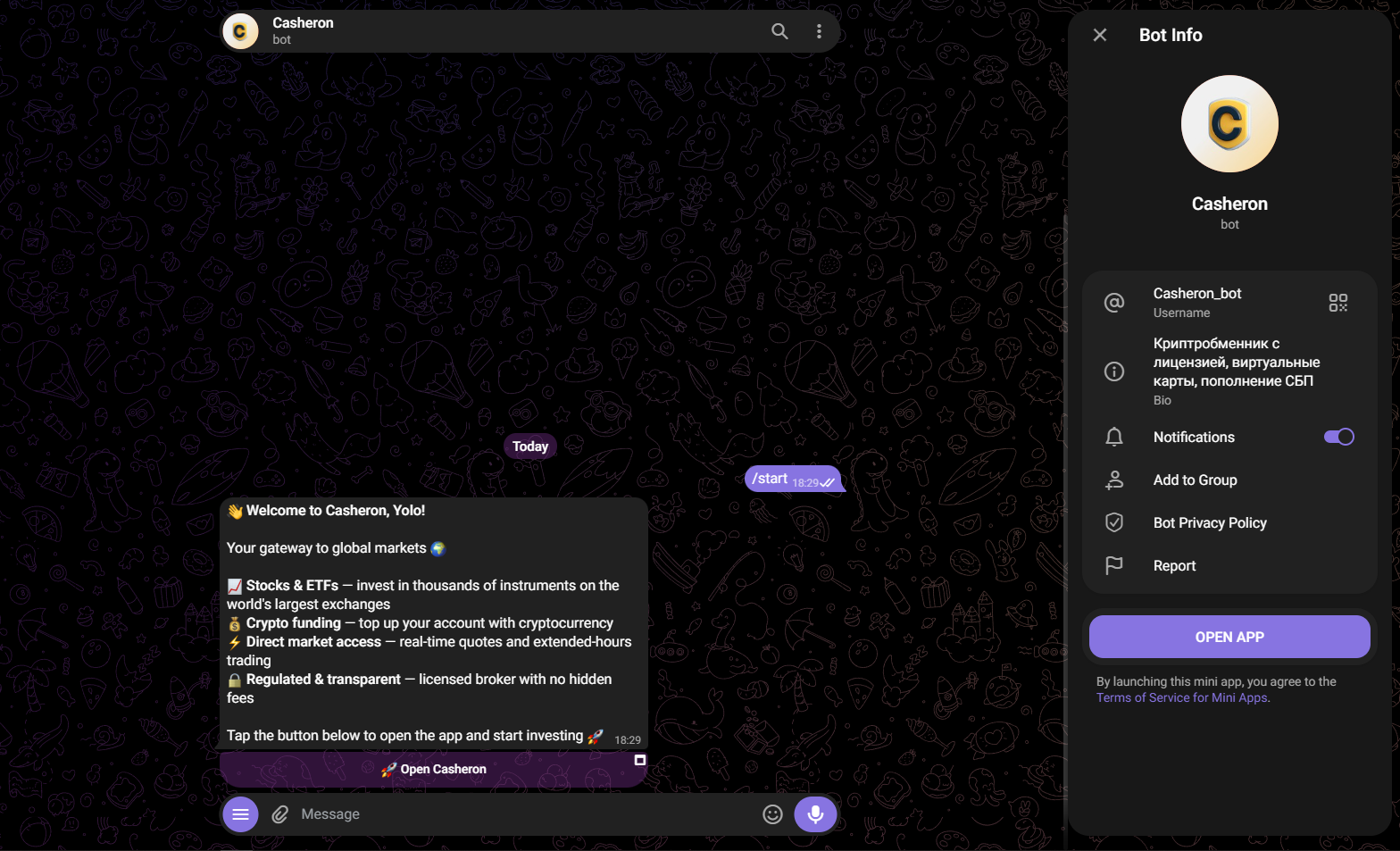Show the QR code for Casheron_bot

(1337, 303)
